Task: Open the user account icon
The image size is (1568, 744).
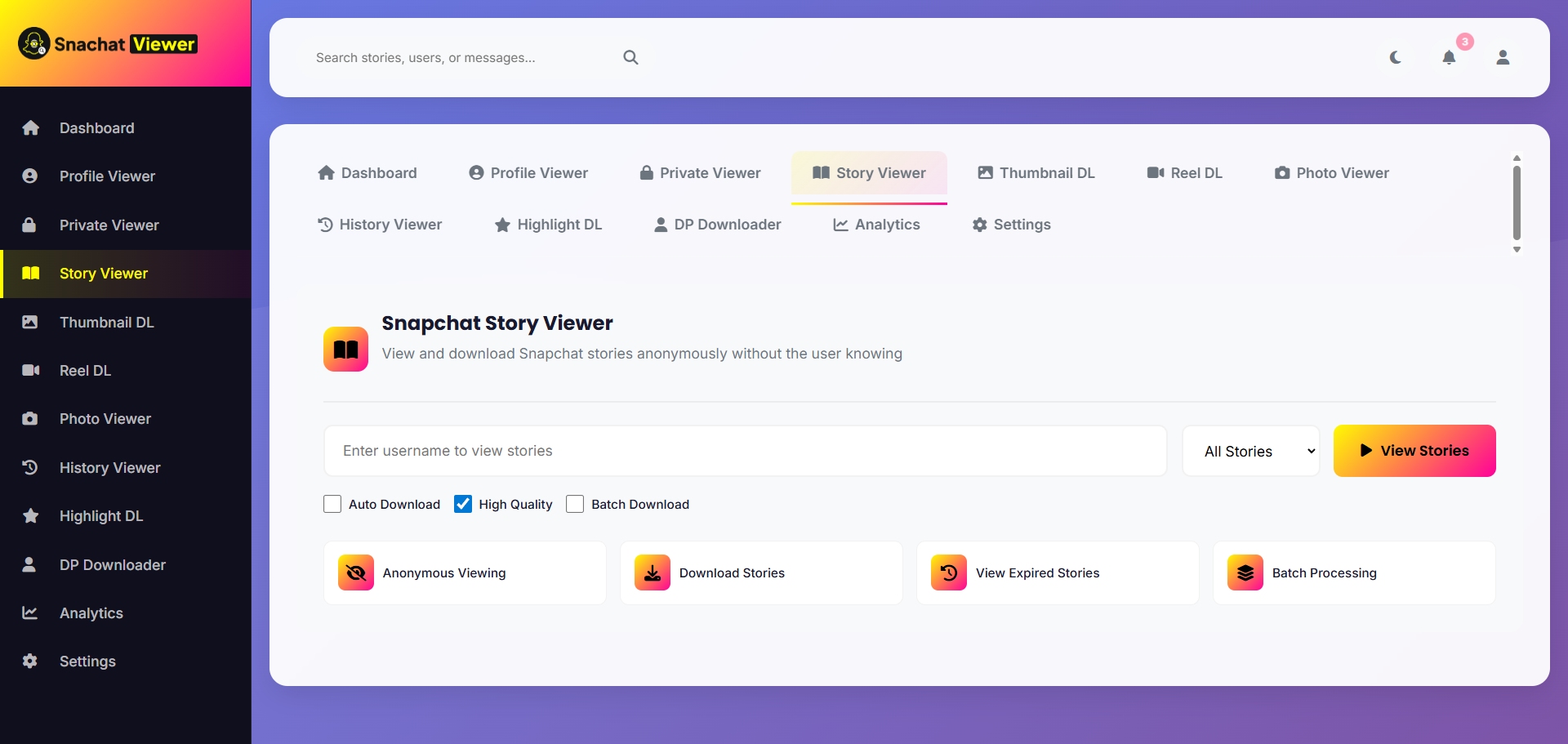Action: [1502, 57]
